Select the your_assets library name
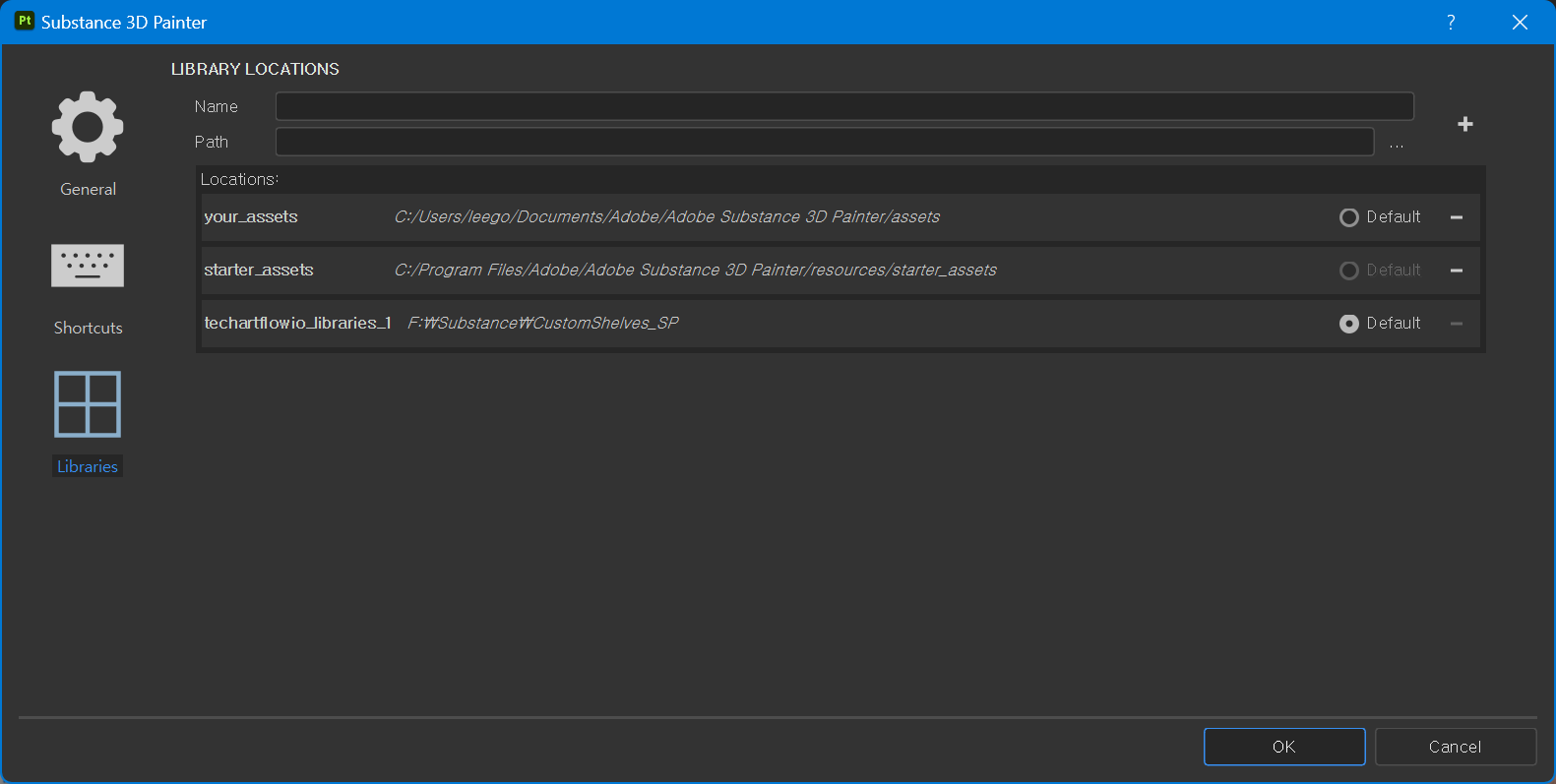 [251, 217]
